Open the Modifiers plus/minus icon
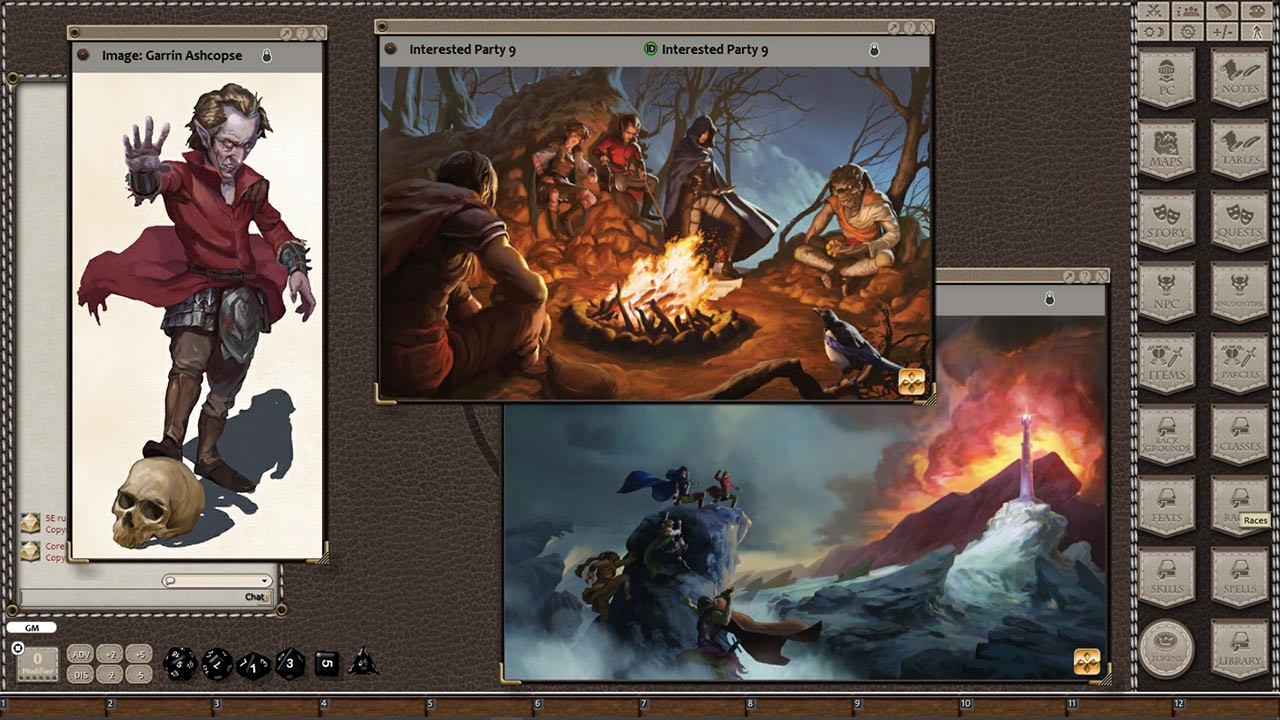The image size is (1280, 720). (x=1222, y=32)
